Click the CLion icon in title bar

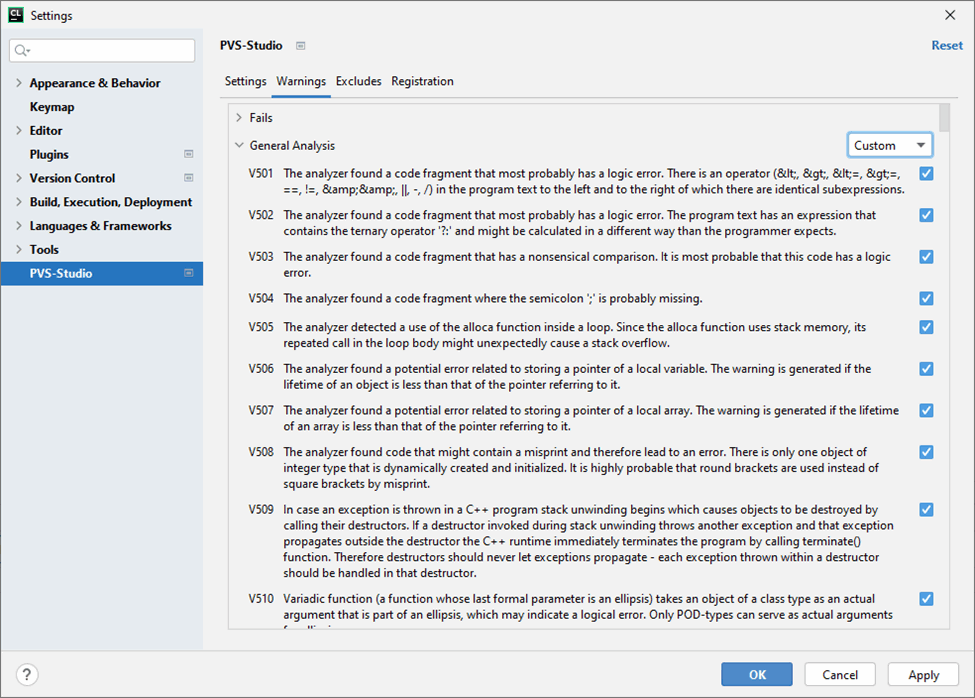[x=15, y=15]
